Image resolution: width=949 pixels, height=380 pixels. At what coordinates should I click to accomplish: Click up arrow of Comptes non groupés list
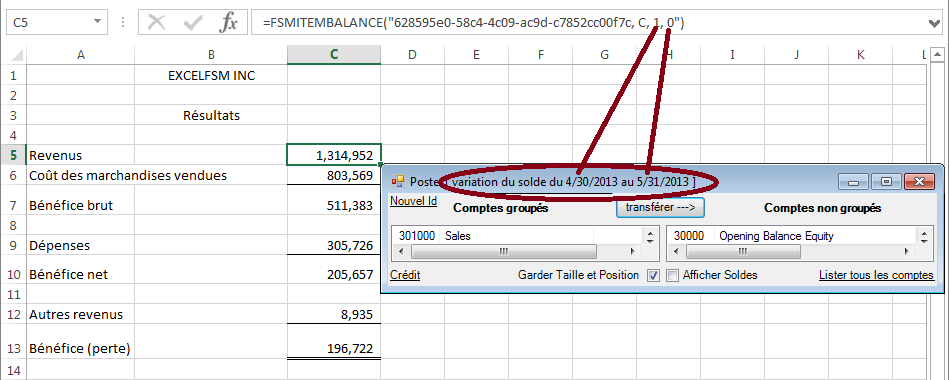925,233
